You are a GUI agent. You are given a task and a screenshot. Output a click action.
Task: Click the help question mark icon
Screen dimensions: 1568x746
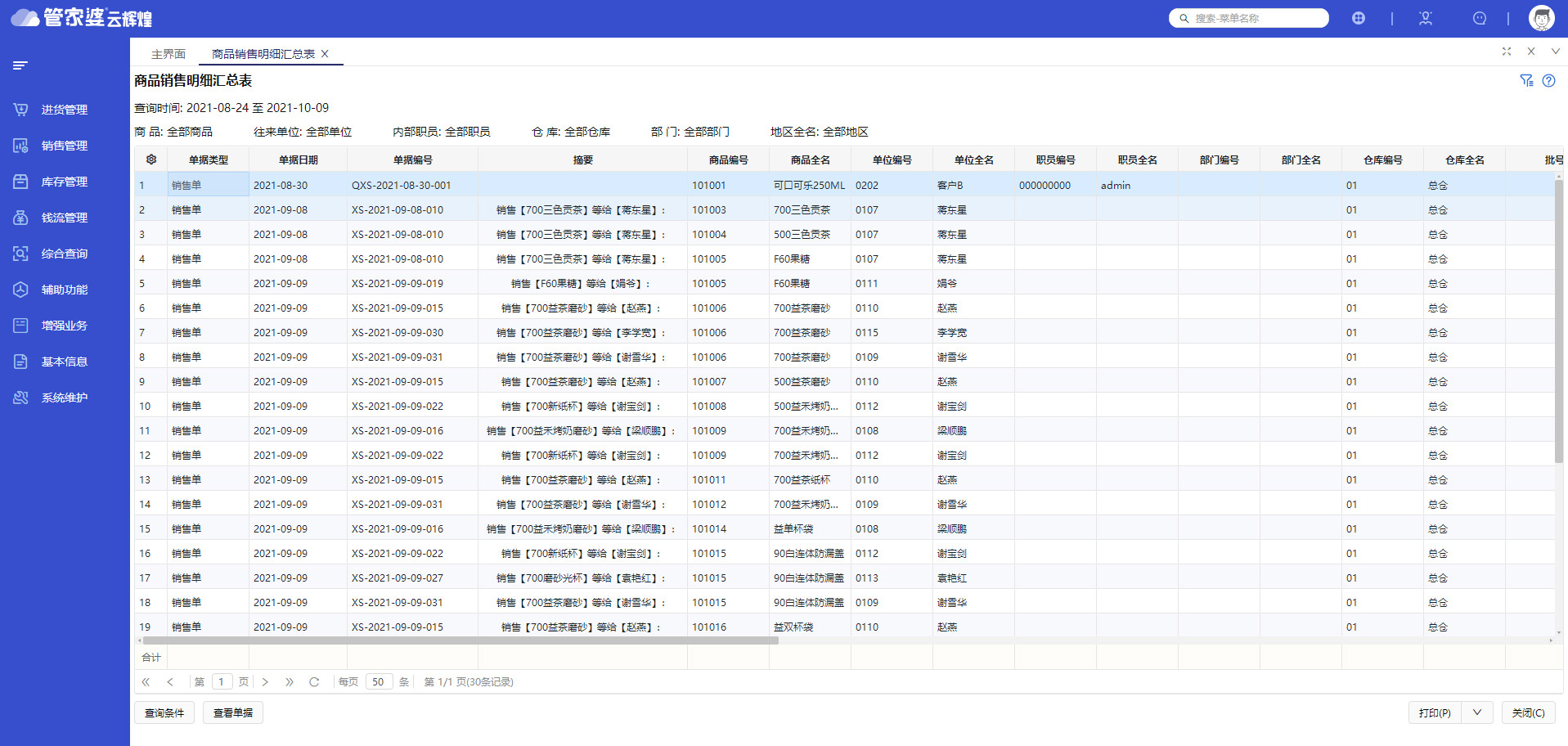[x=1548, y=80]
